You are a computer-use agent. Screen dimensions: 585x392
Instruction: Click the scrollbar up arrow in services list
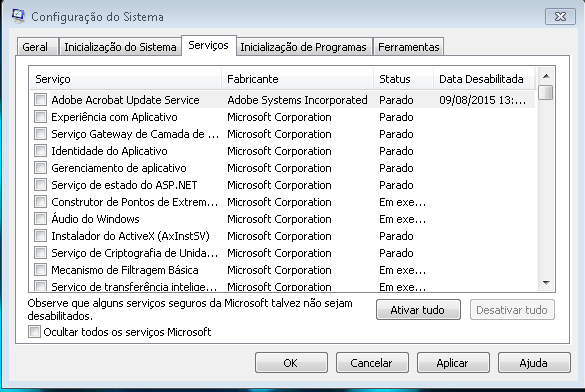pos(546,76)
